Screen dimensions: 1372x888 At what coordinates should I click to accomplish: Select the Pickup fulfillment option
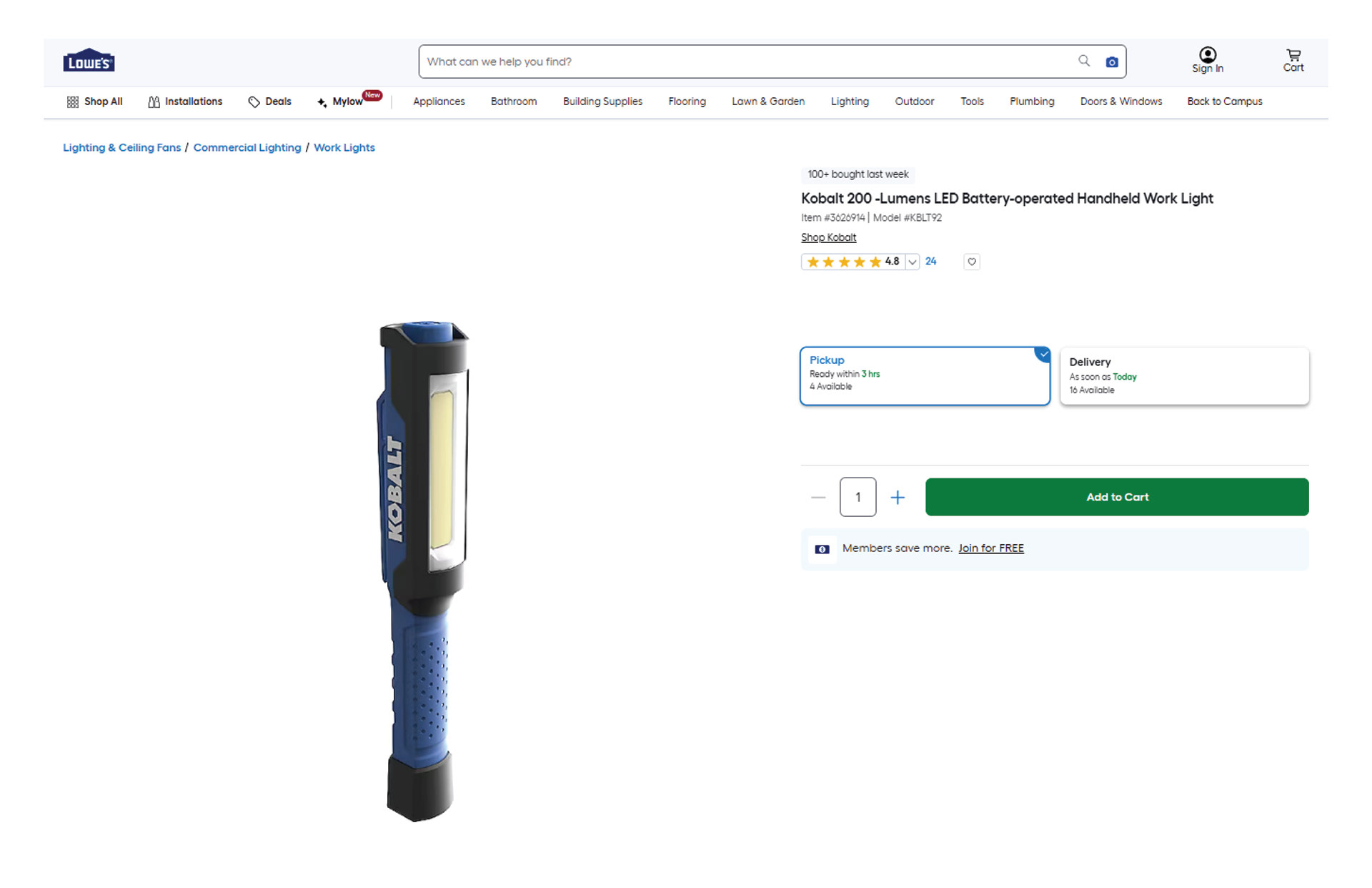(925, 376)
